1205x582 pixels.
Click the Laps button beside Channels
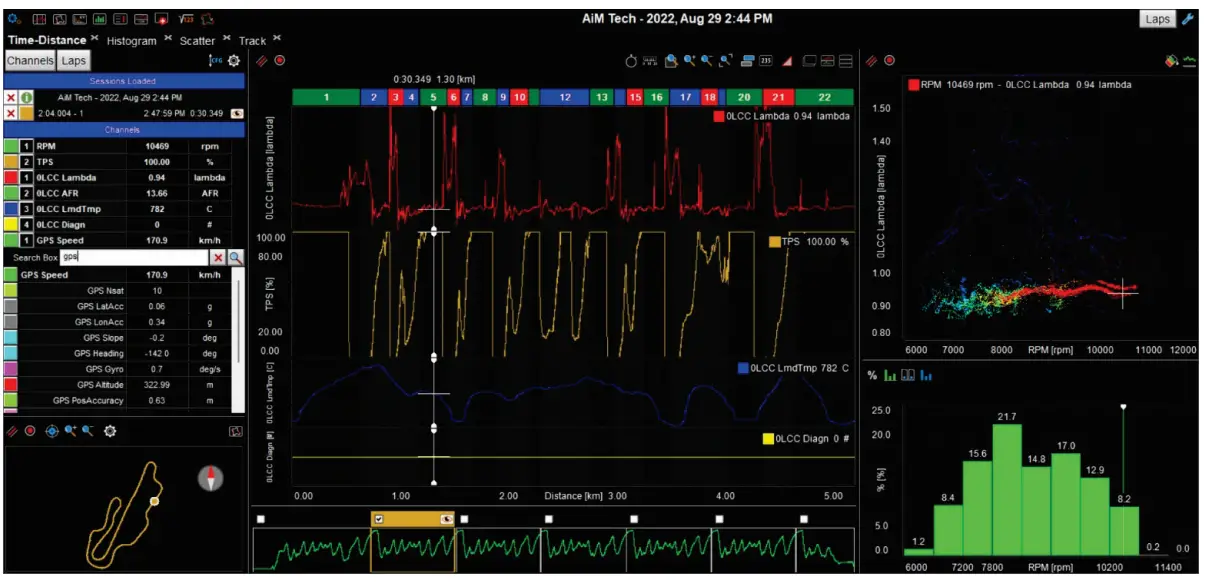point(73,61)
